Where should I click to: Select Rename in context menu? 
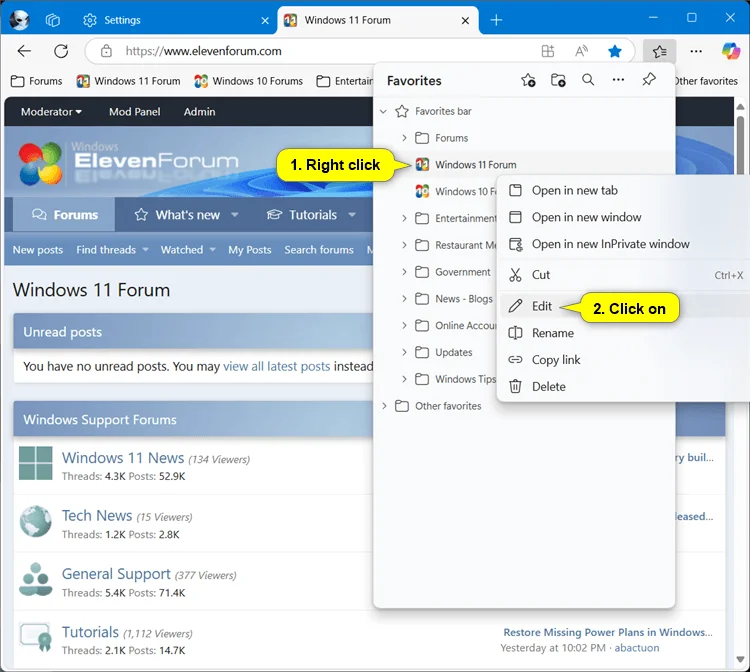[625, 333]
